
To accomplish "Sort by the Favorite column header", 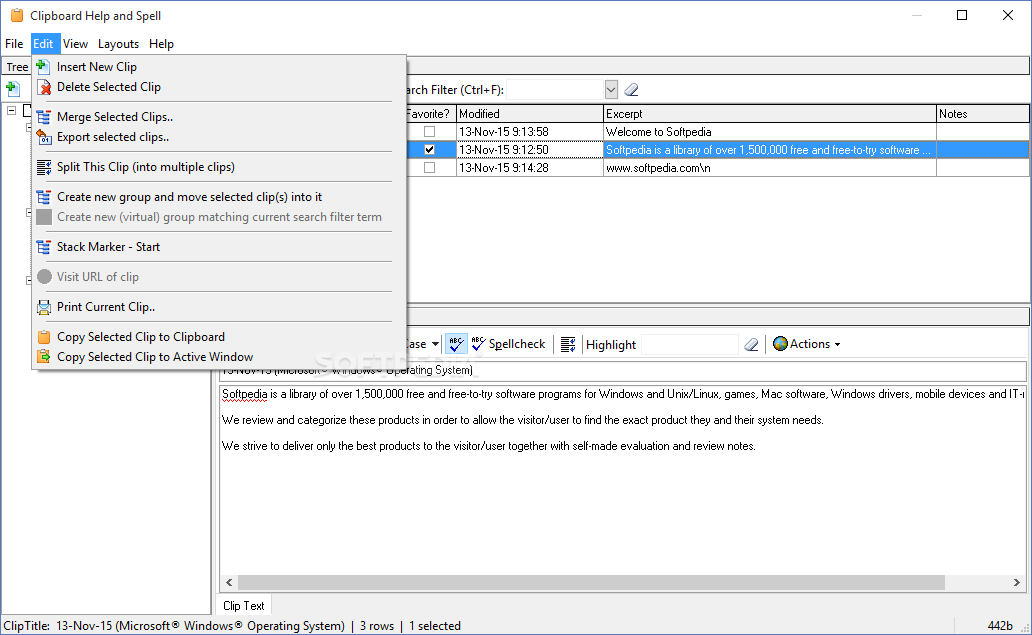I will coord(431,114).
